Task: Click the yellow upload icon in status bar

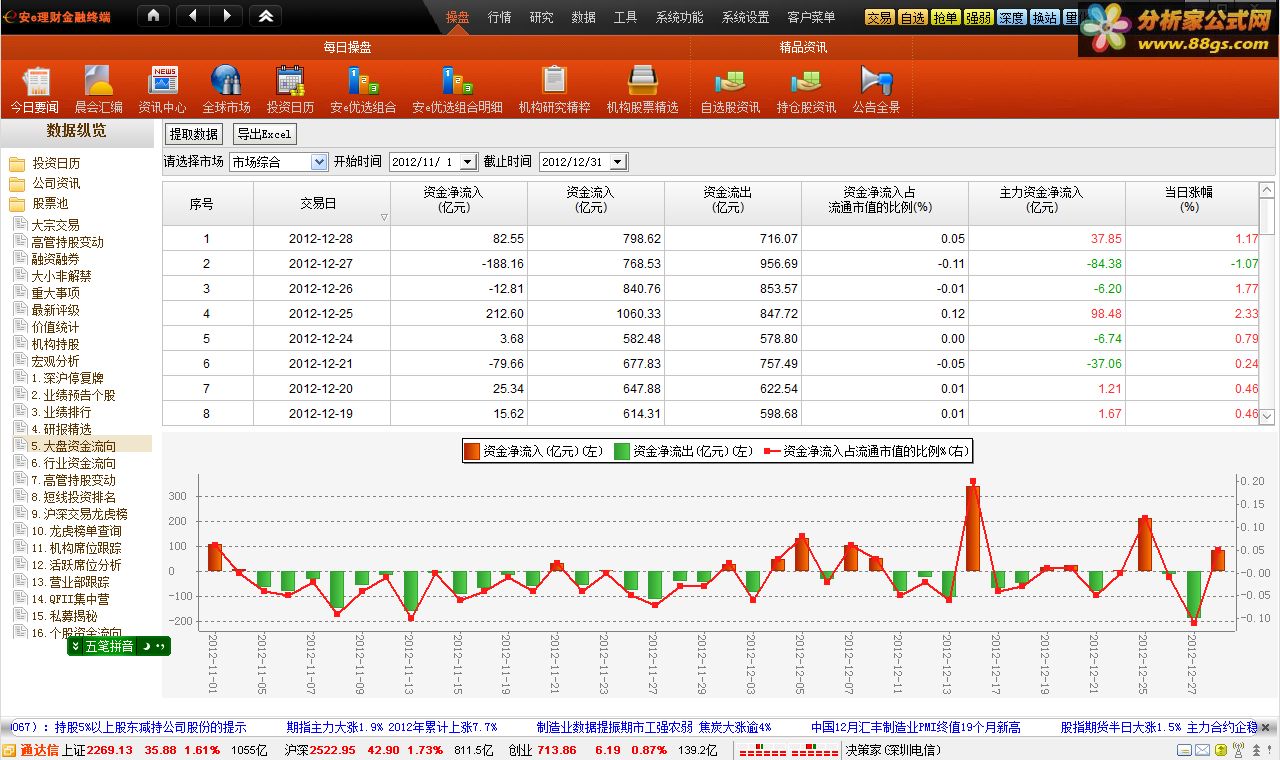Action: 1220,750
